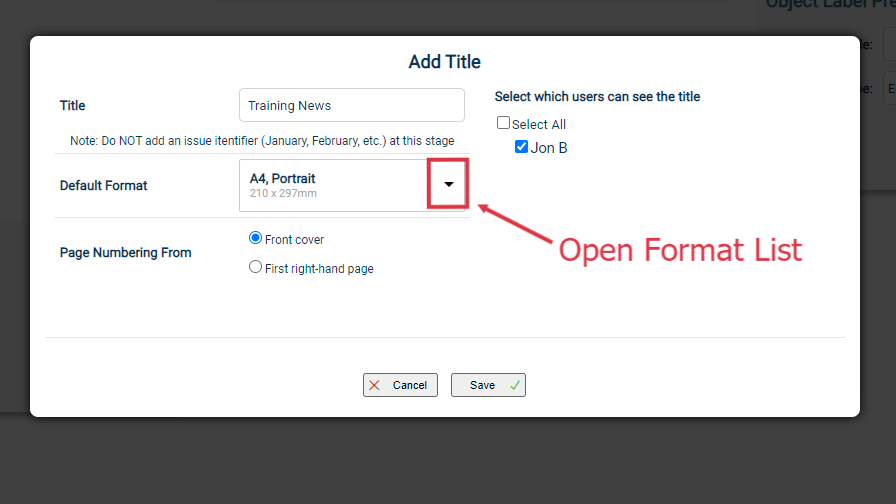Image resolution: width=896 pixels, height=504 pixels.
Task: Click the Select All text label
Action: pyautogui.click(x=538, y=125)
